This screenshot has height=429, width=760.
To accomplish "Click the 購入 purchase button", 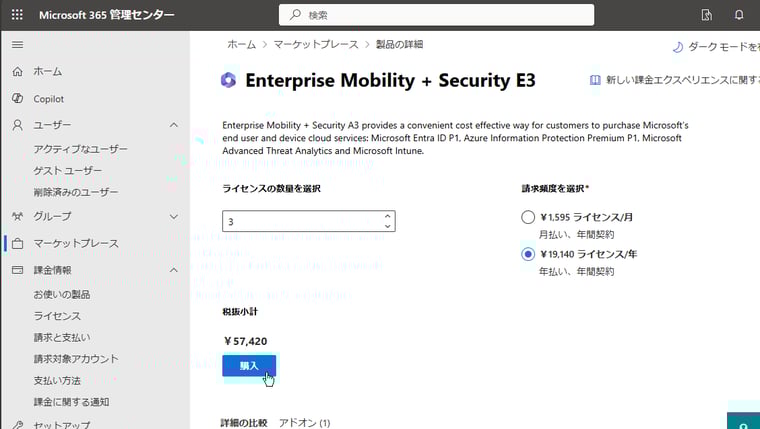I will [249, 366].
